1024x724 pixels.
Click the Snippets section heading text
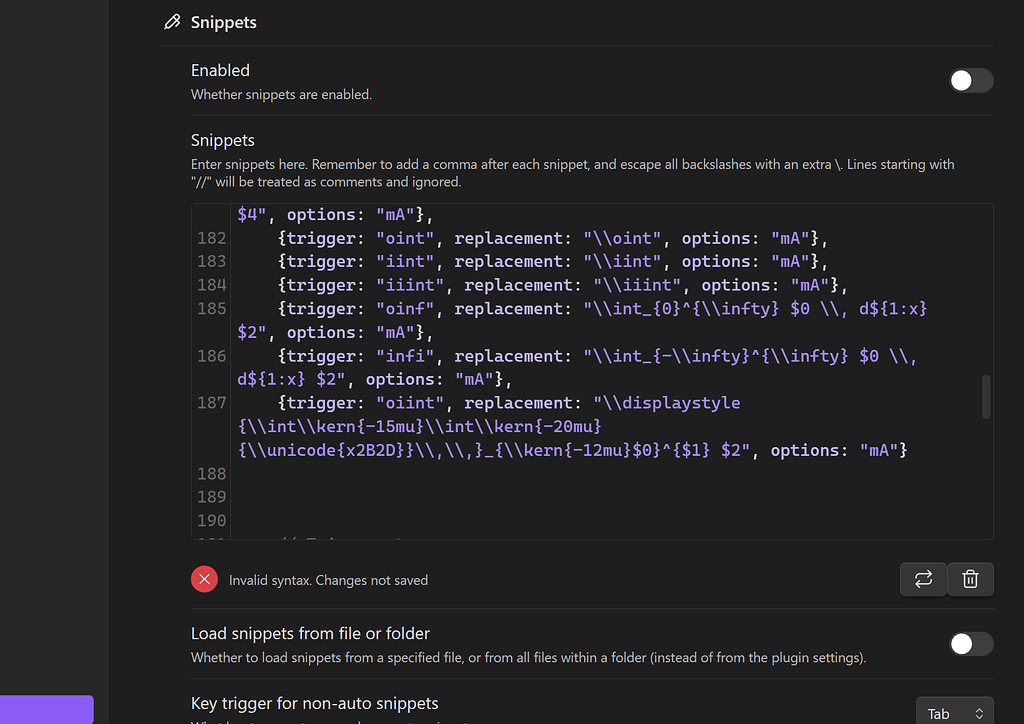click(x=223, y=22)
